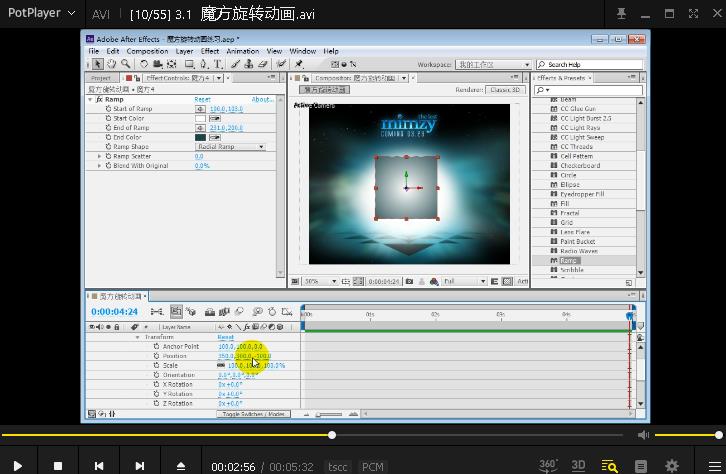Viewport: 726px width, 474px height.
Task: Toggle the Scale stopwatch
Action: tap(156, 365)
